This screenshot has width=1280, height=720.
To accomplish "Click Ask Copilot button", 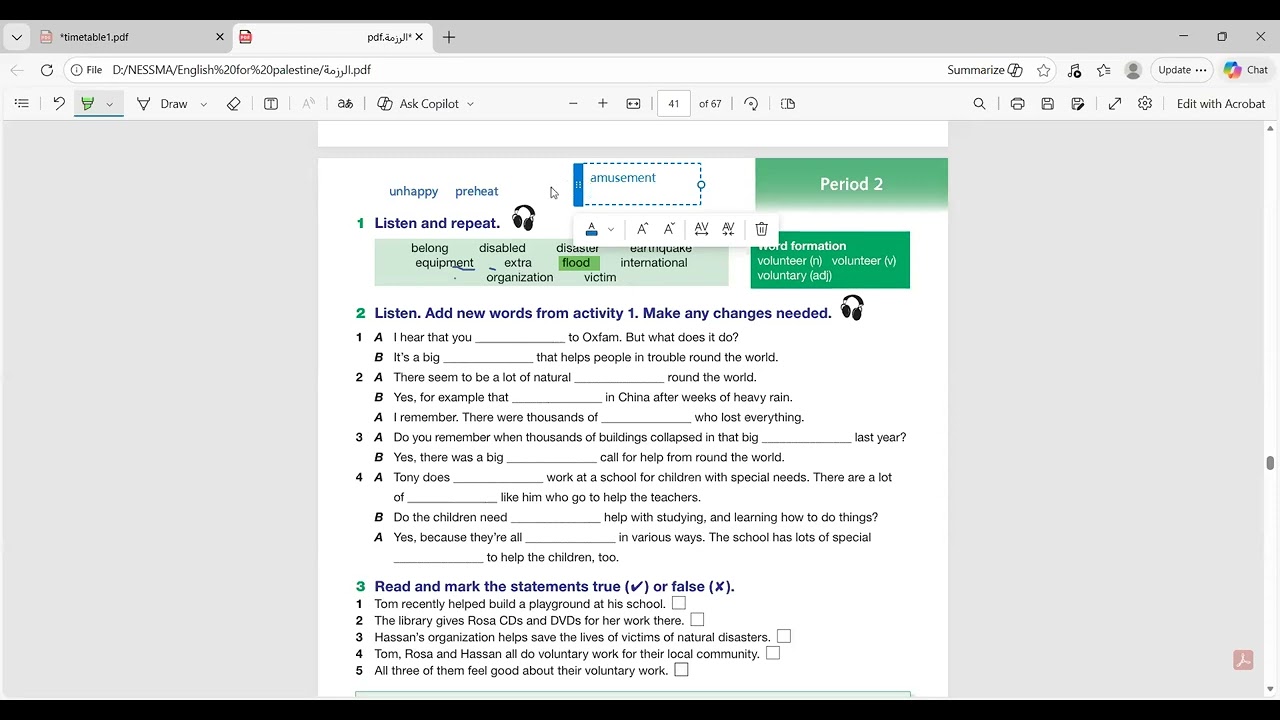I will [418, 104].
